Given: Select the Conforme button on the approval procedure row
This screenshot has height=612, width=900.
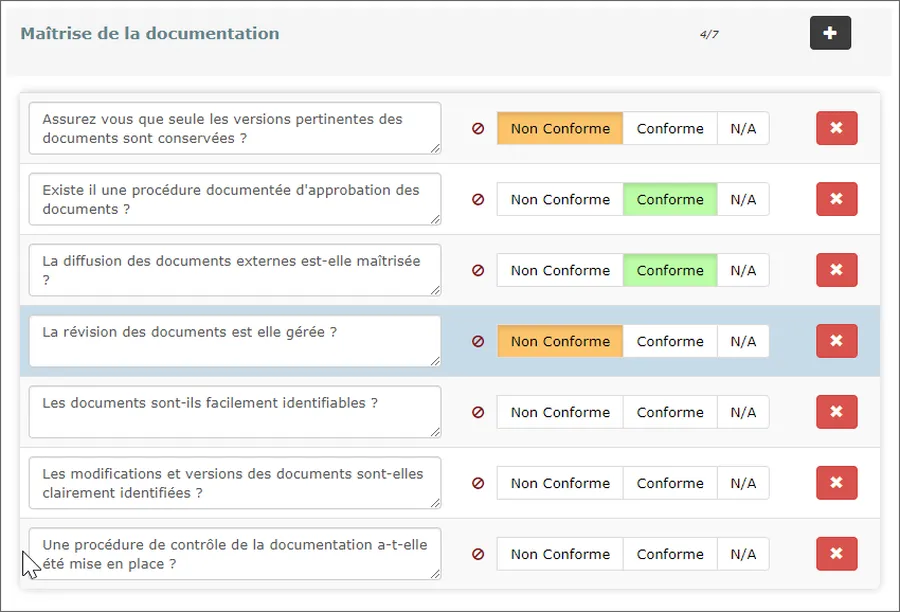Looking at the screenshot, I should coord(670,199).
